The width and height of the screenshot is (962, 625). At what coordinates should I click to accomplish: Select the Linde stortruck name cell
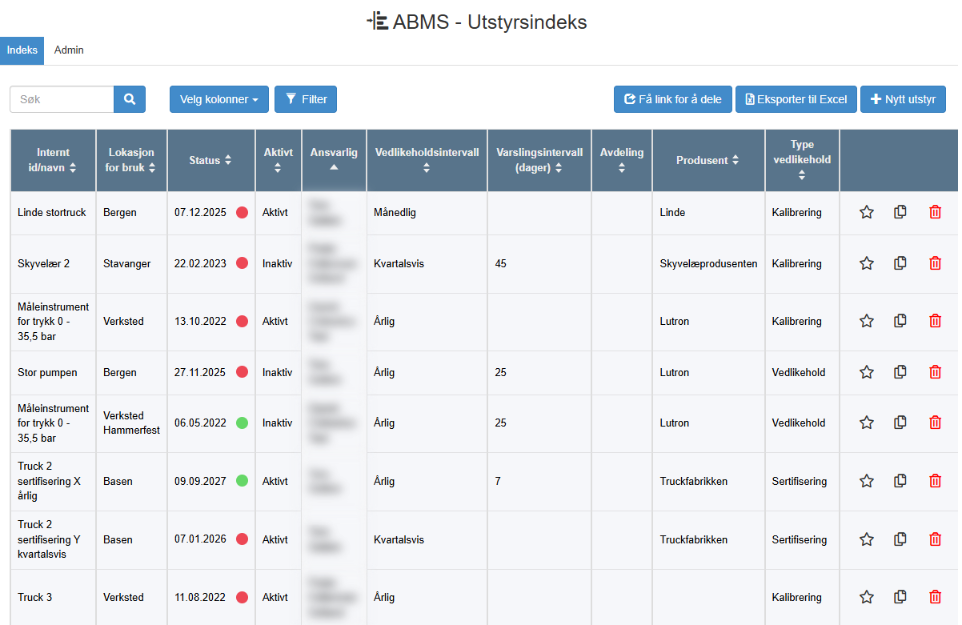click(52, 212)
